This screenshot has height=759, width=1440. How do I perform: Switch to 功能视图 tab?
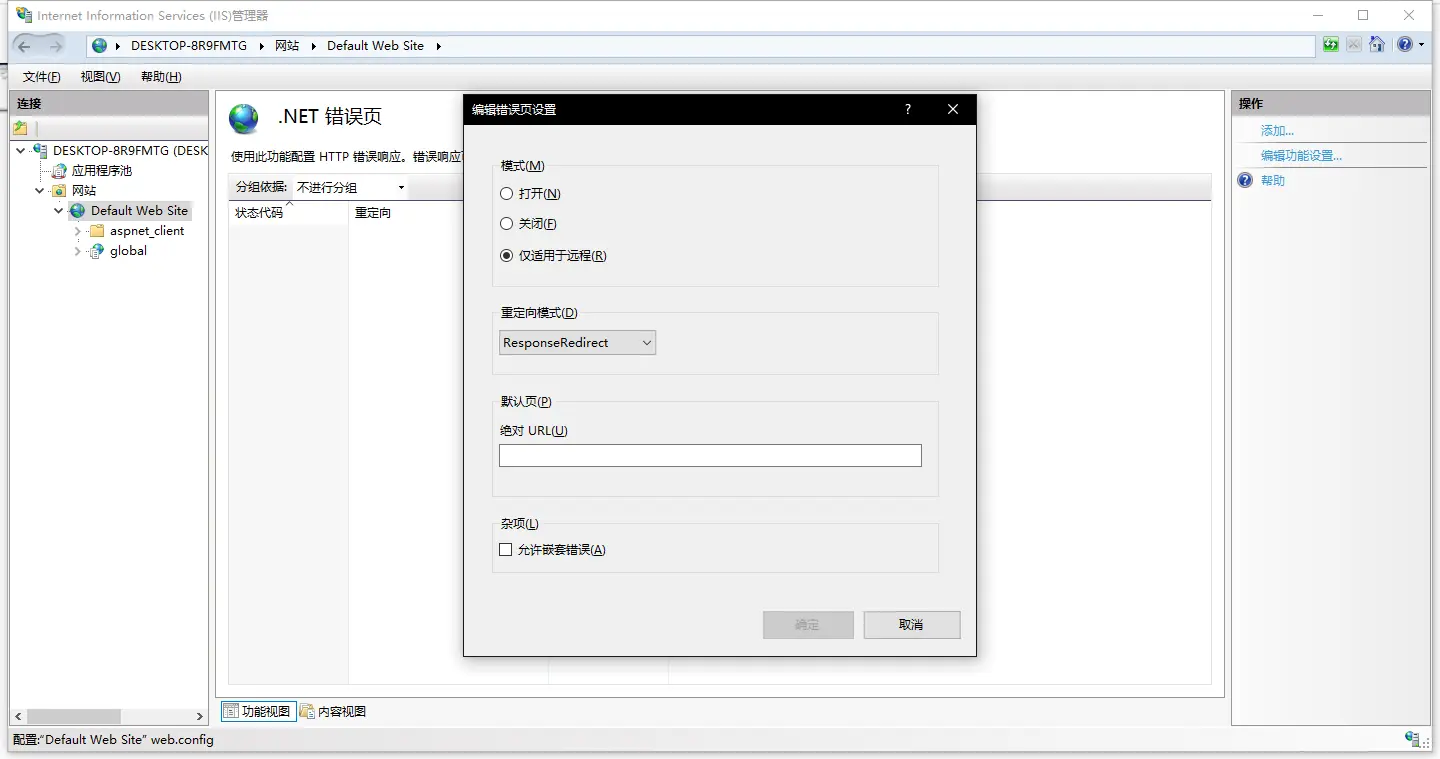click(258, 711)
